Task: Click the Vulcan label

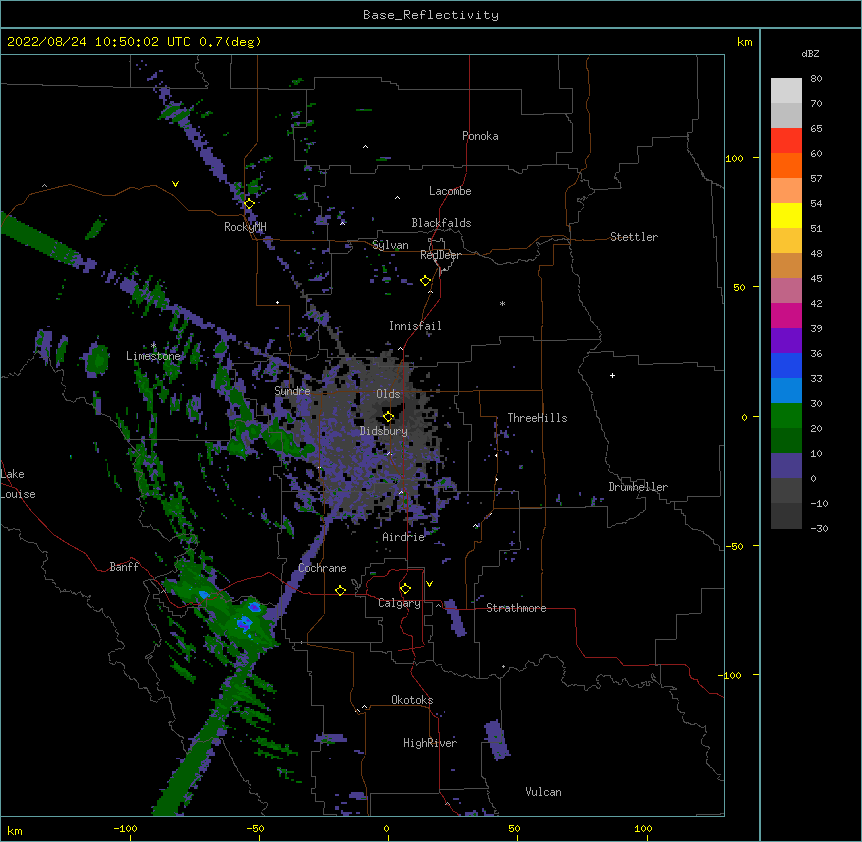Action: click(543, 792)
